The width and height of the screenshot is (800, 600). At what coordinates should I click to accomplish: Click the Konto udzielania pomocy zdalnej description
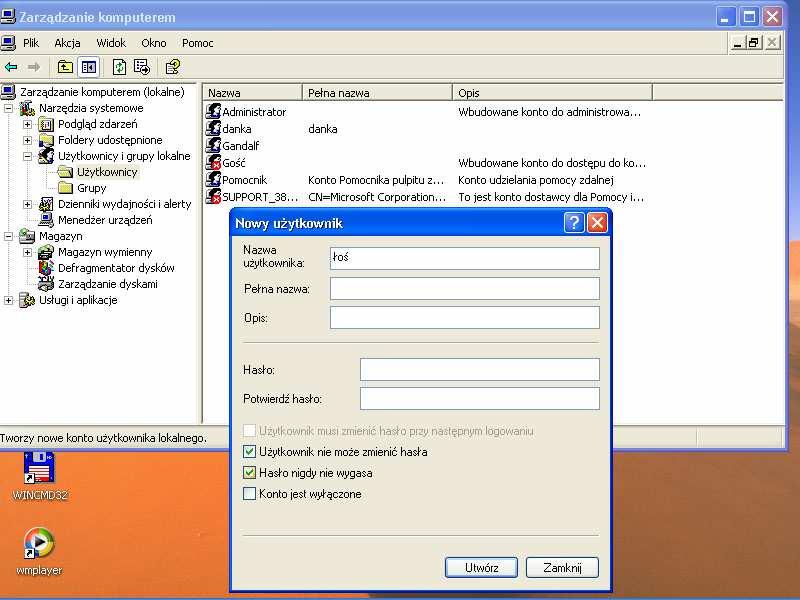(x=536, y=180)
